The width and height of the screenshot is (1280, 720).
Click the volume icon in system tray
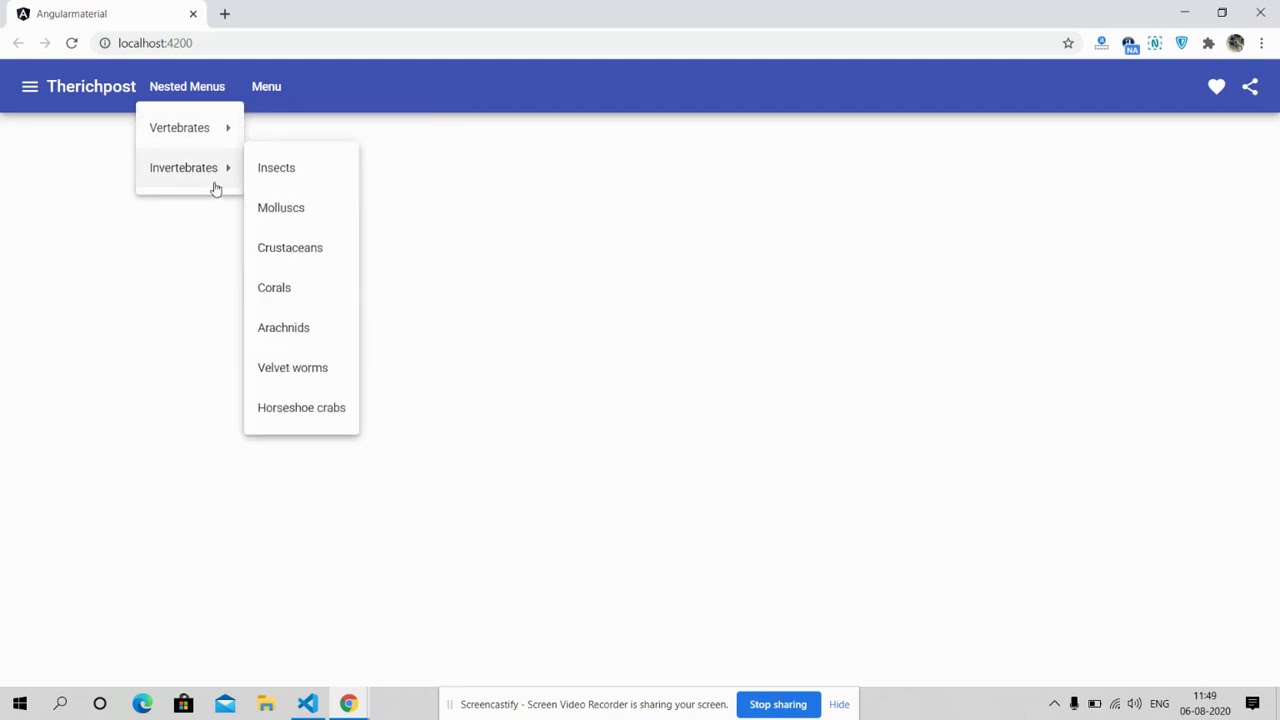pos(1134,704)
